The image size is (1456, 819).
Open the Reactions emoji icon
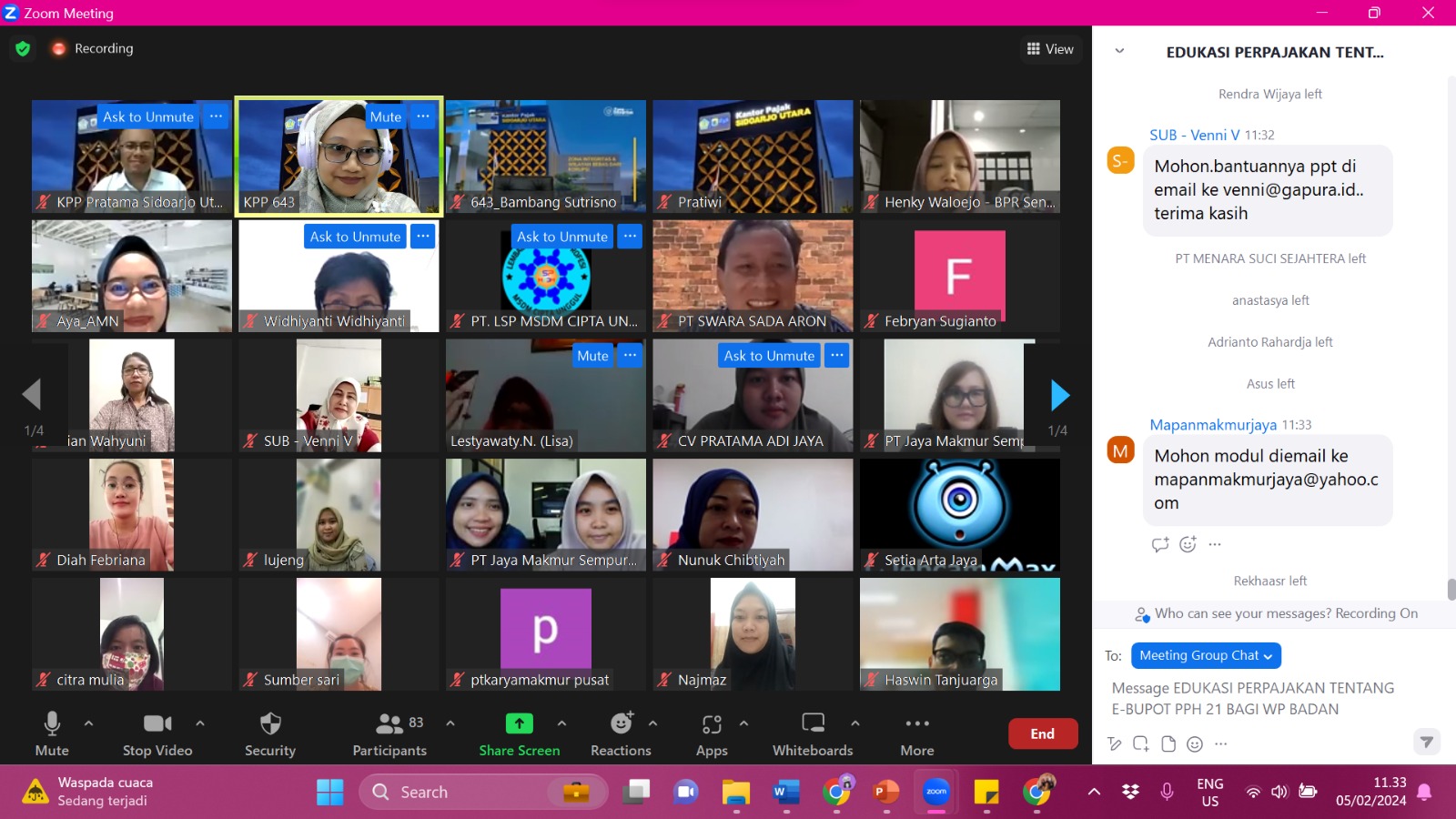621,724
